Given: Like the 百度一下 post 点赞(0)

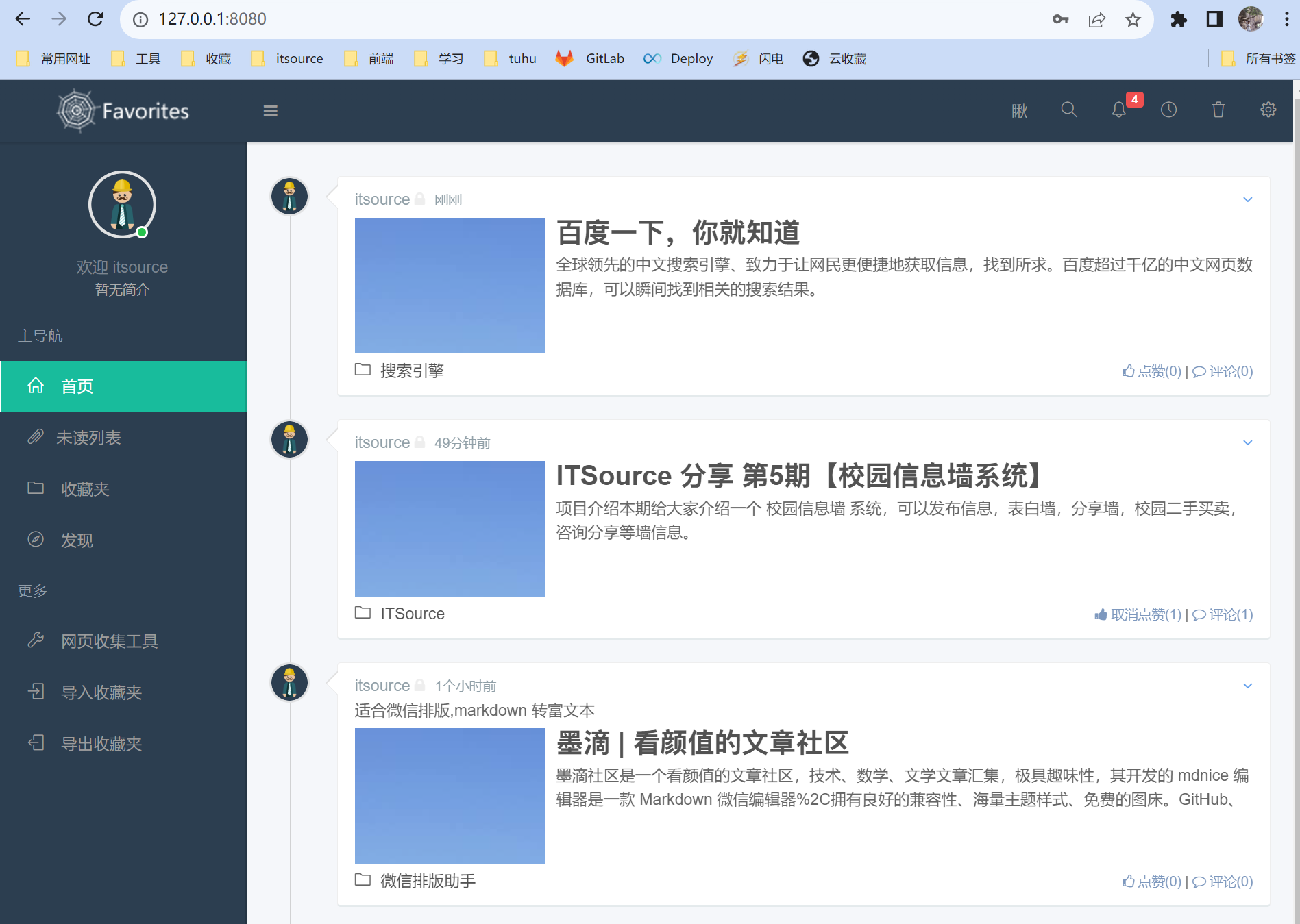Looking at the screenshot, I should [1152, 371].
